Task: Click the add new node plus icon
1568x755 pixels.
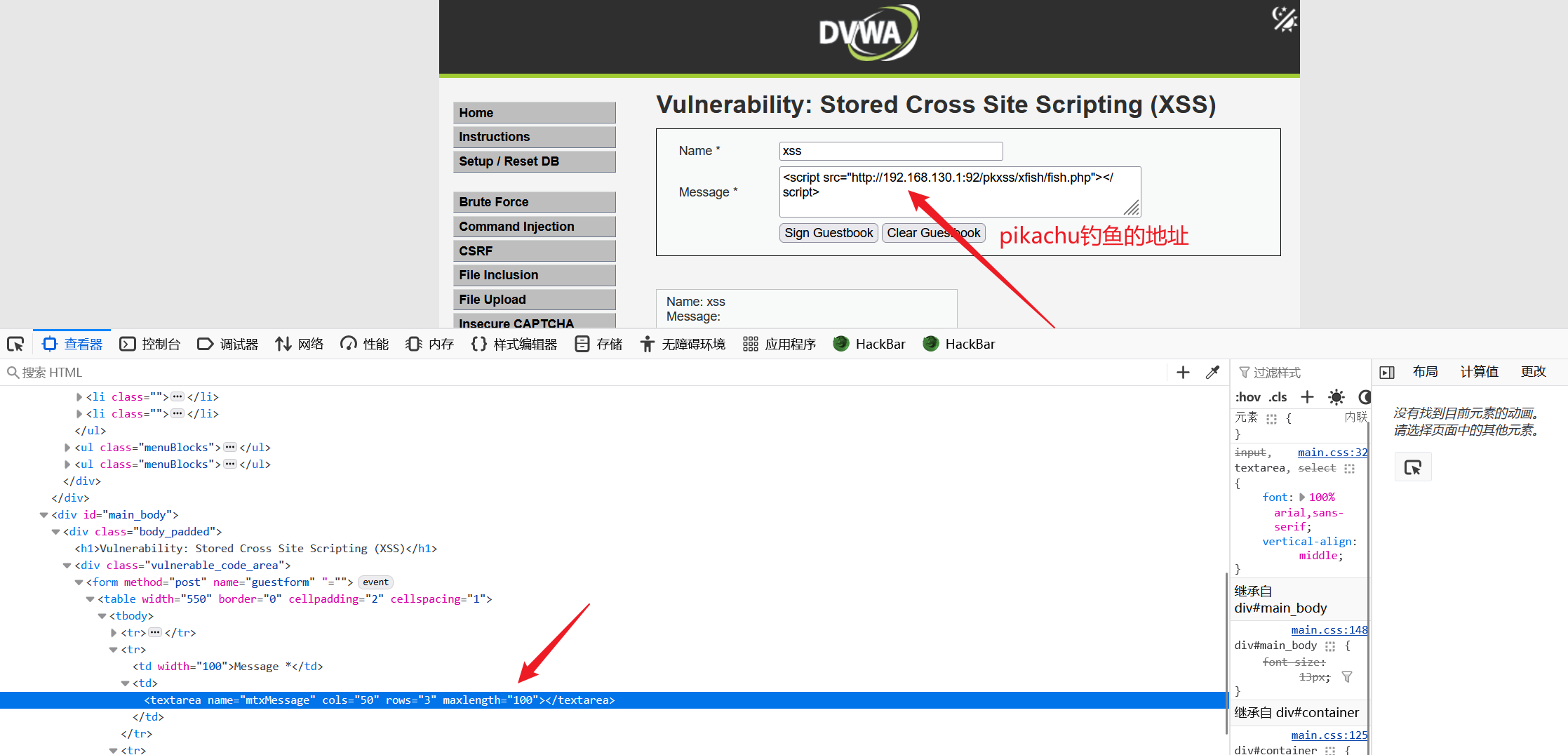Action: [1183, 373]
